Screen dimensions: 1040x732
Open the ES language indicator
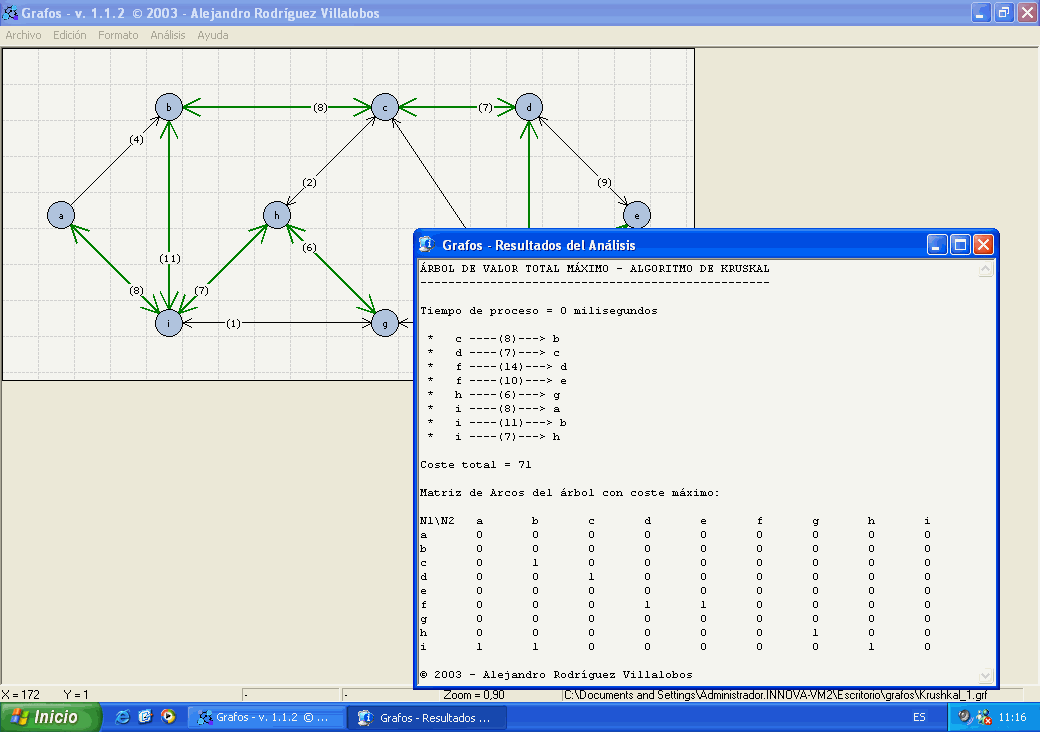pyautogui.click(x=918, y=717)
